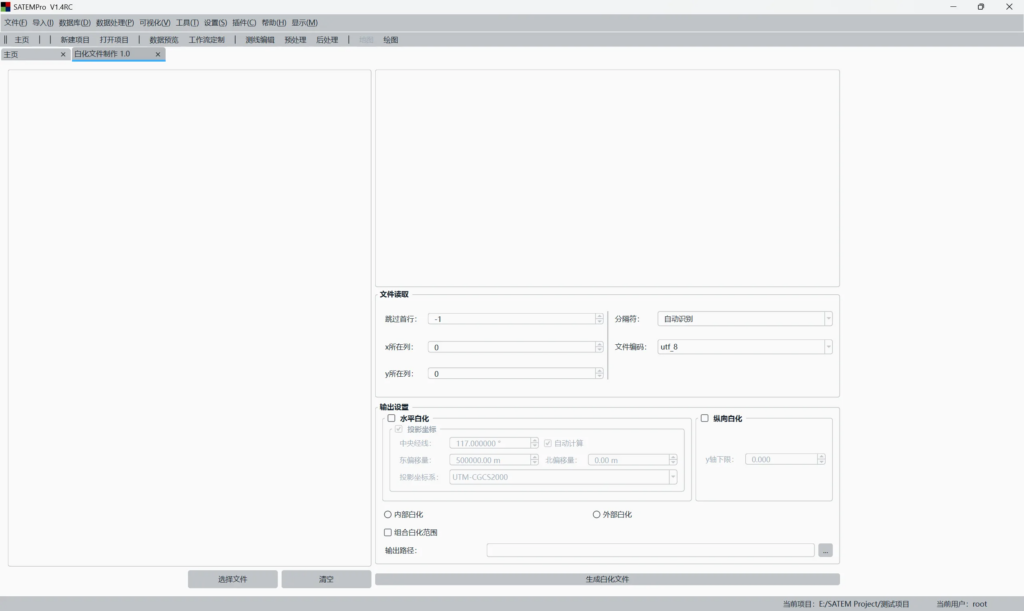Close the 白化文件制作 1.0 tab

157,54
